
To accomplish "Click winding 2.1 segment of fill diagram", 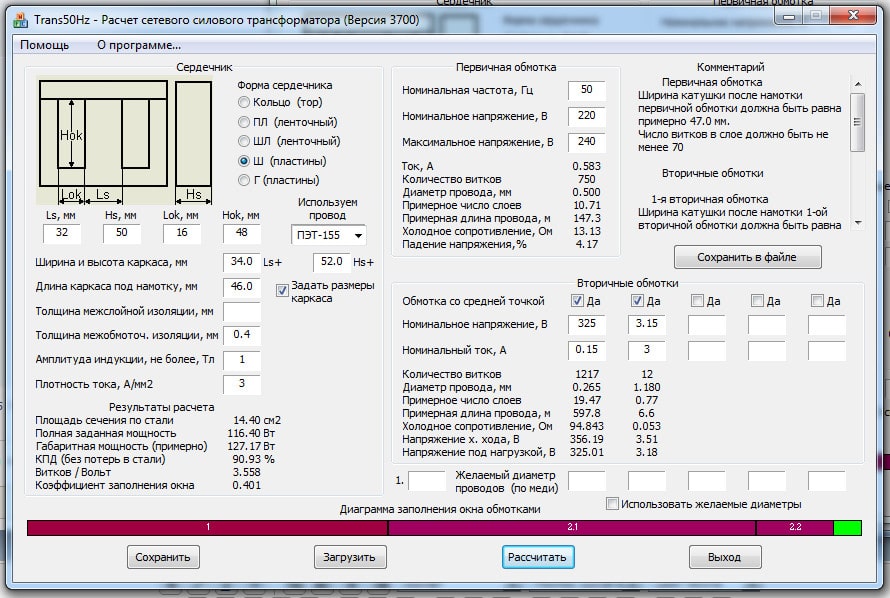I will (x=572, y=528).
